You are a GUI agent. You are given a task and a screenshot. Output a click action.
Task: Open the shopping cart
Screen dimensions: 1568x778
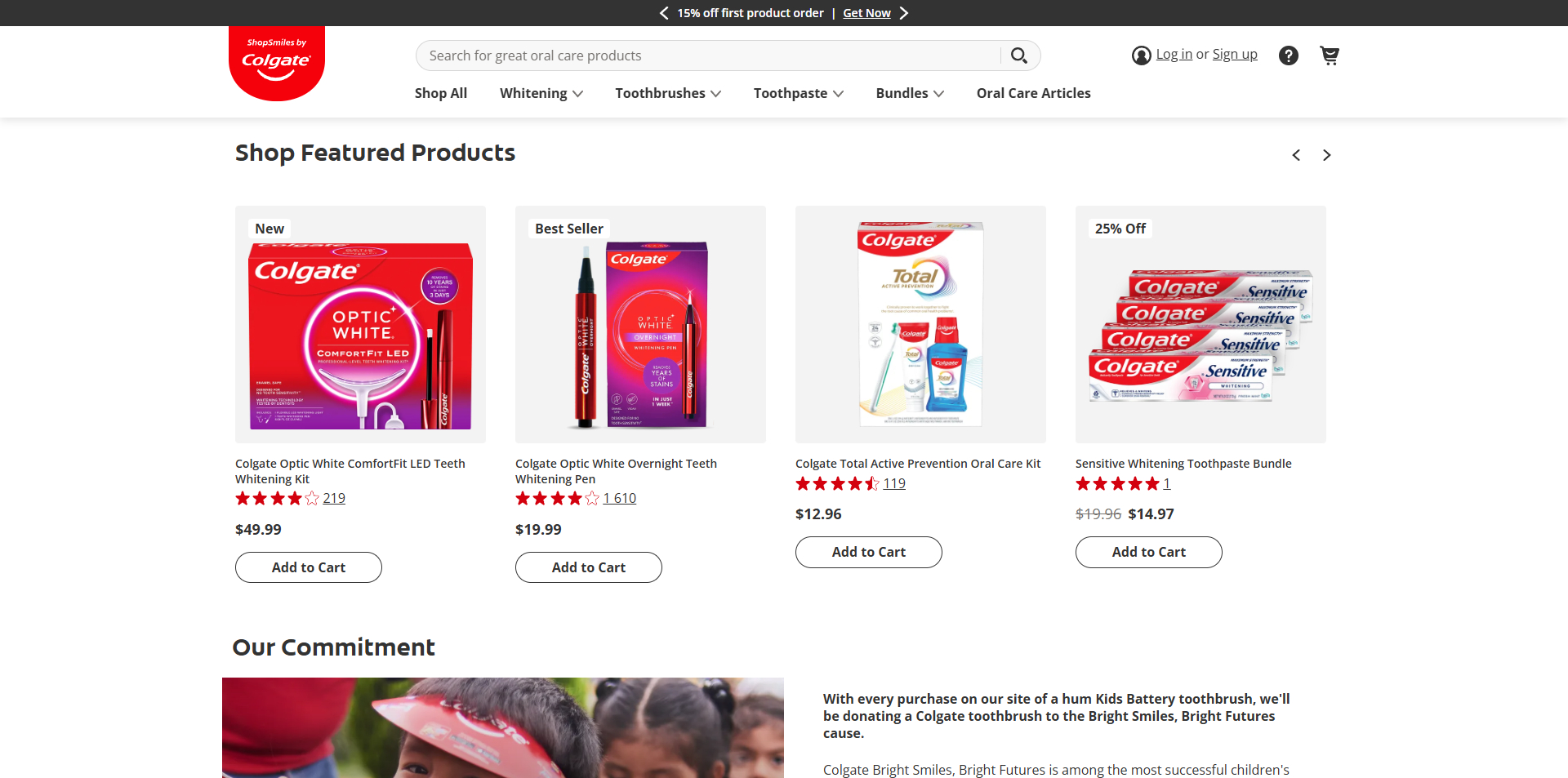click(1330, 56)
